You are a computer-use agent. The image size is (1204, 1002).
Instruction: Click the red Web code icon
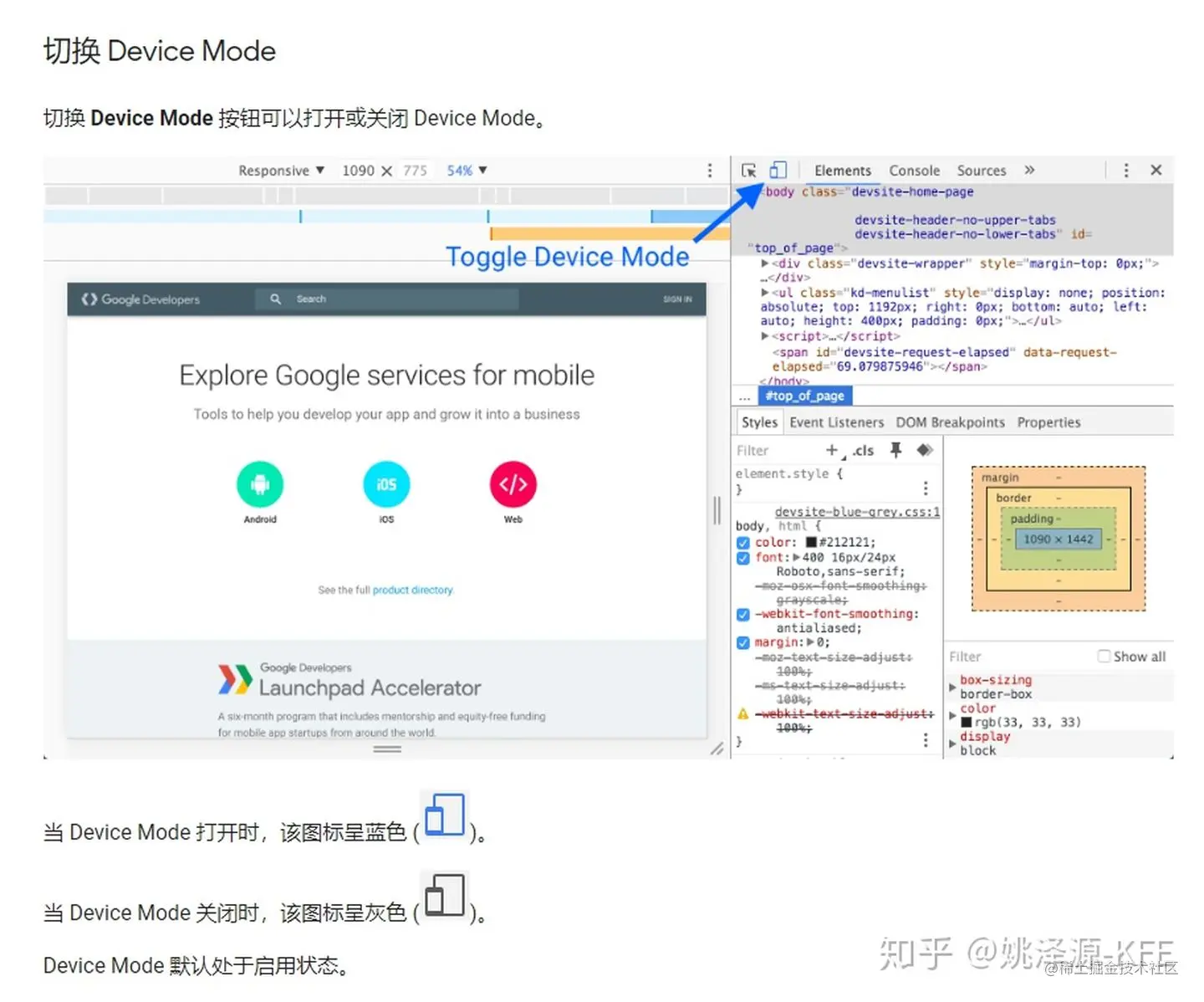(x=513, y=484)
